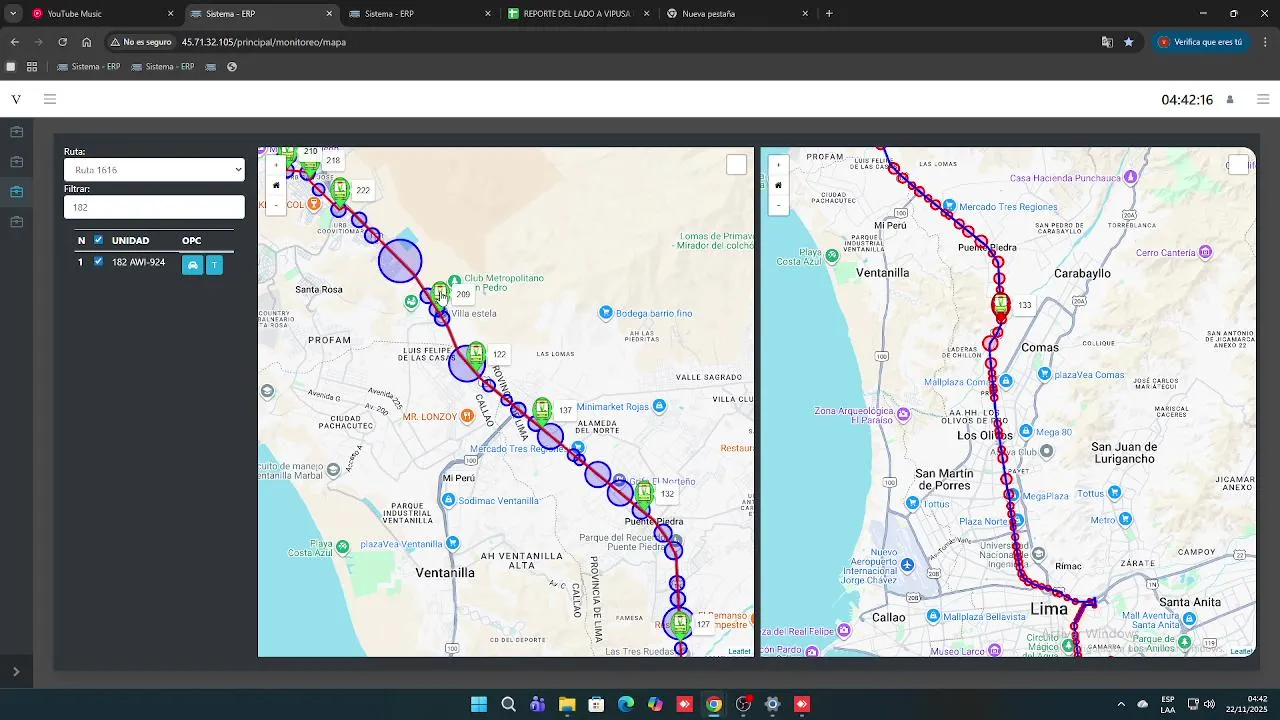Click the bus marker labeled 137
Screen dimensions: 1280x720
(x=542, y=410)
